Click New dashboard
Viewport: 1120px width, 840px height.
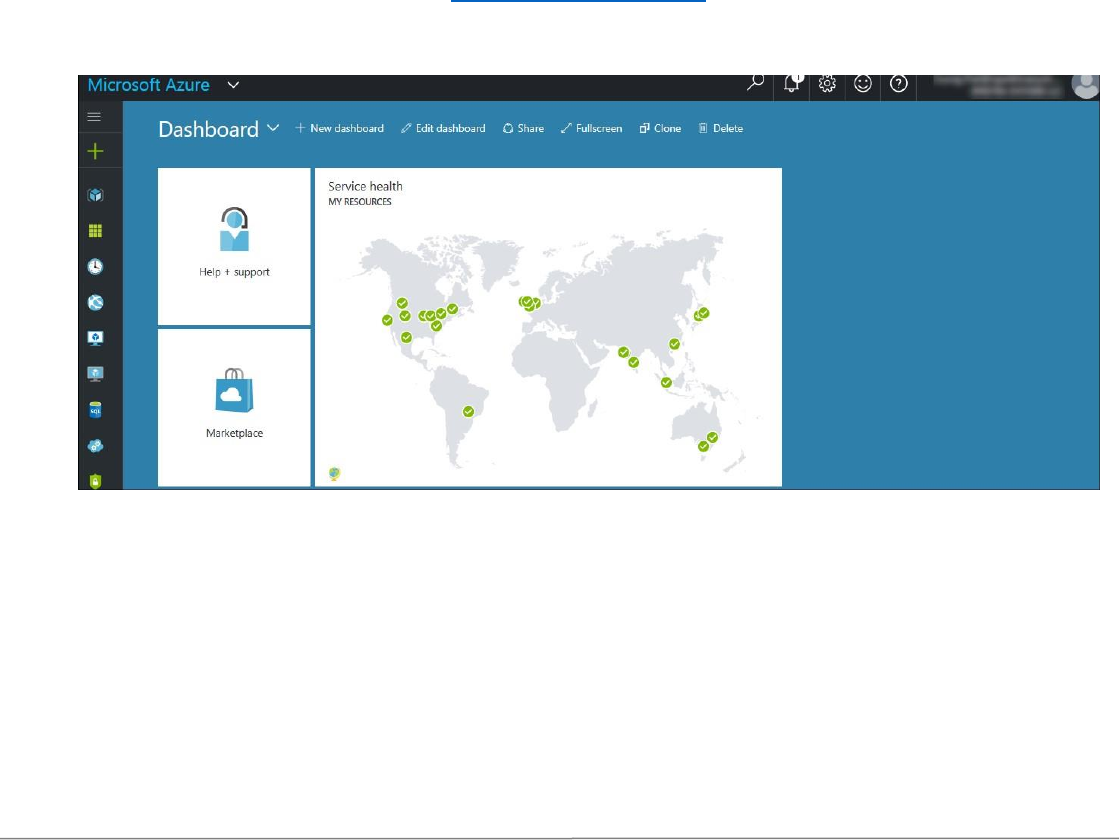click(339, 129)
